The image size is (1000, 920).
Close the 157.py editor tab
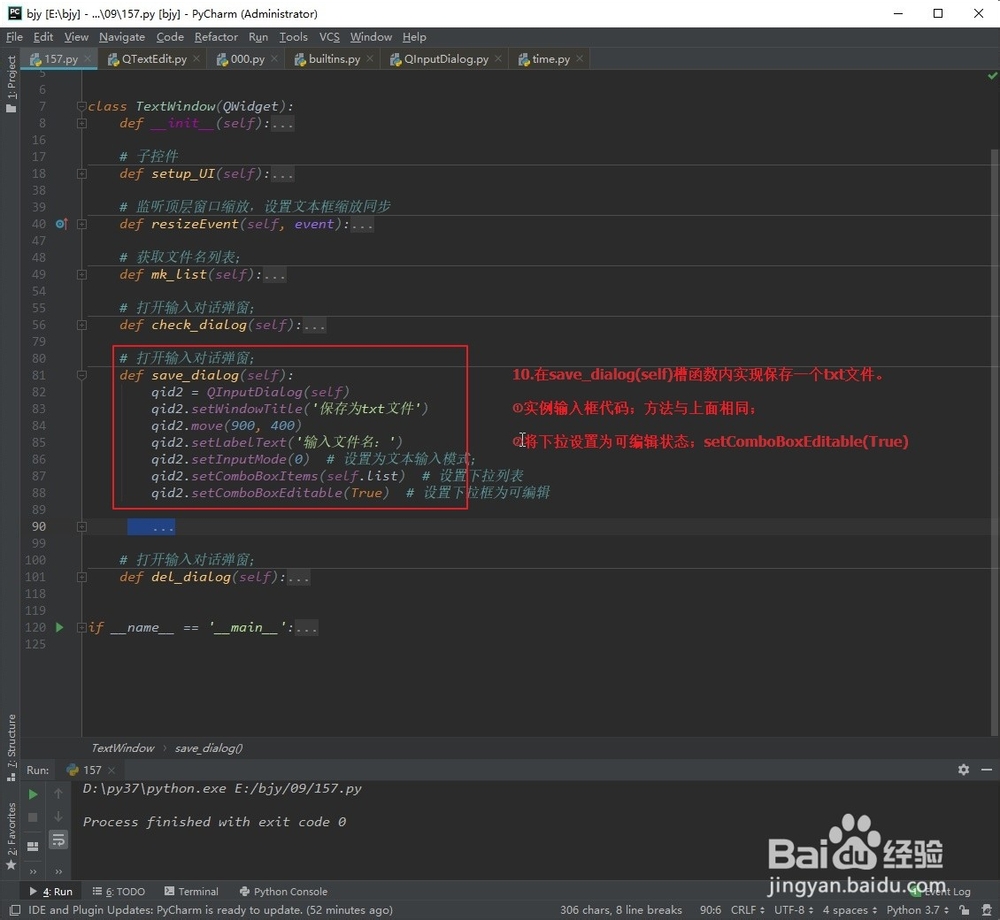coord(88,59)
